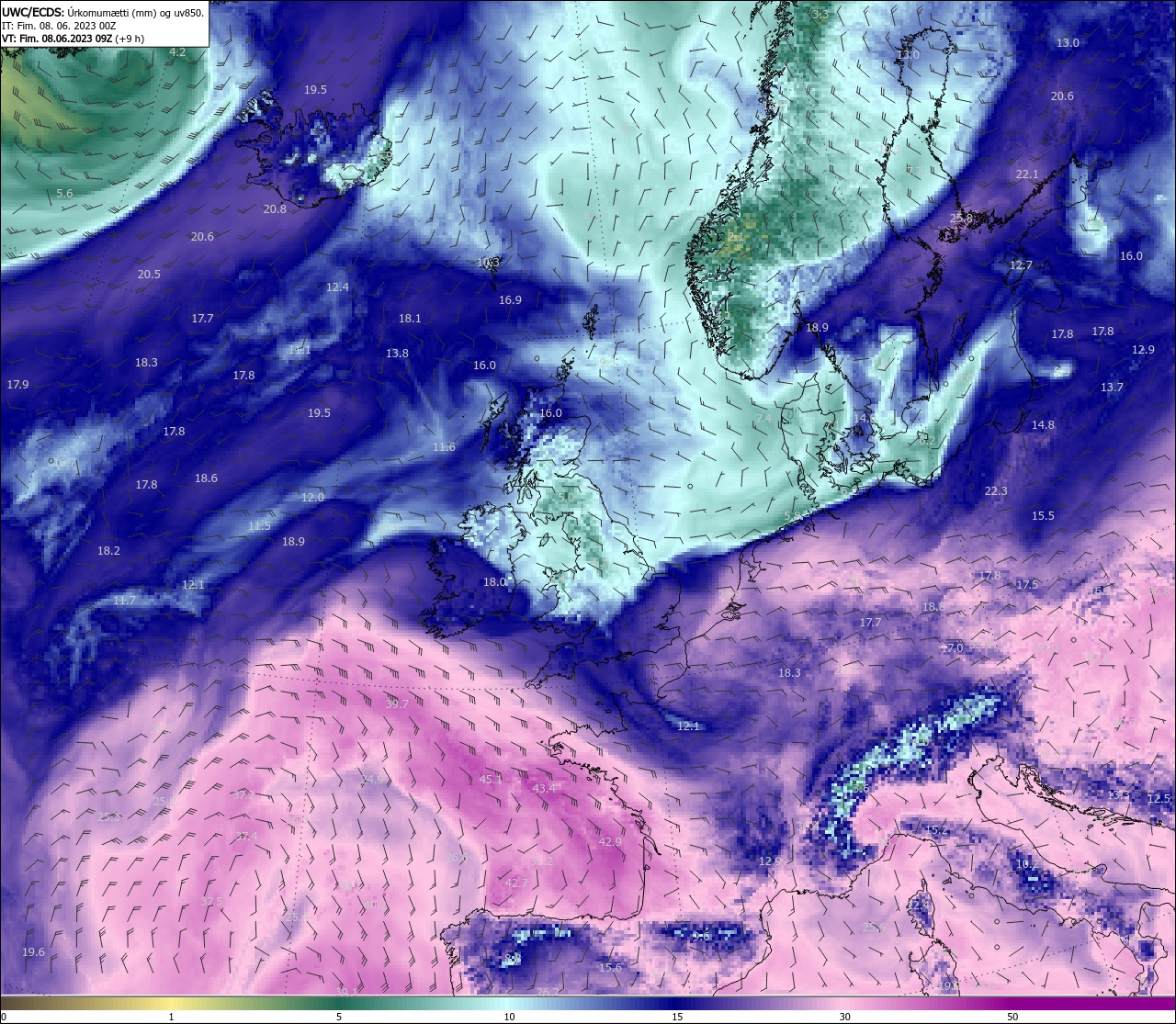Click the 15.5 value label
The height and width of the screenshot is (1024, 1176).
(1043, 515)
